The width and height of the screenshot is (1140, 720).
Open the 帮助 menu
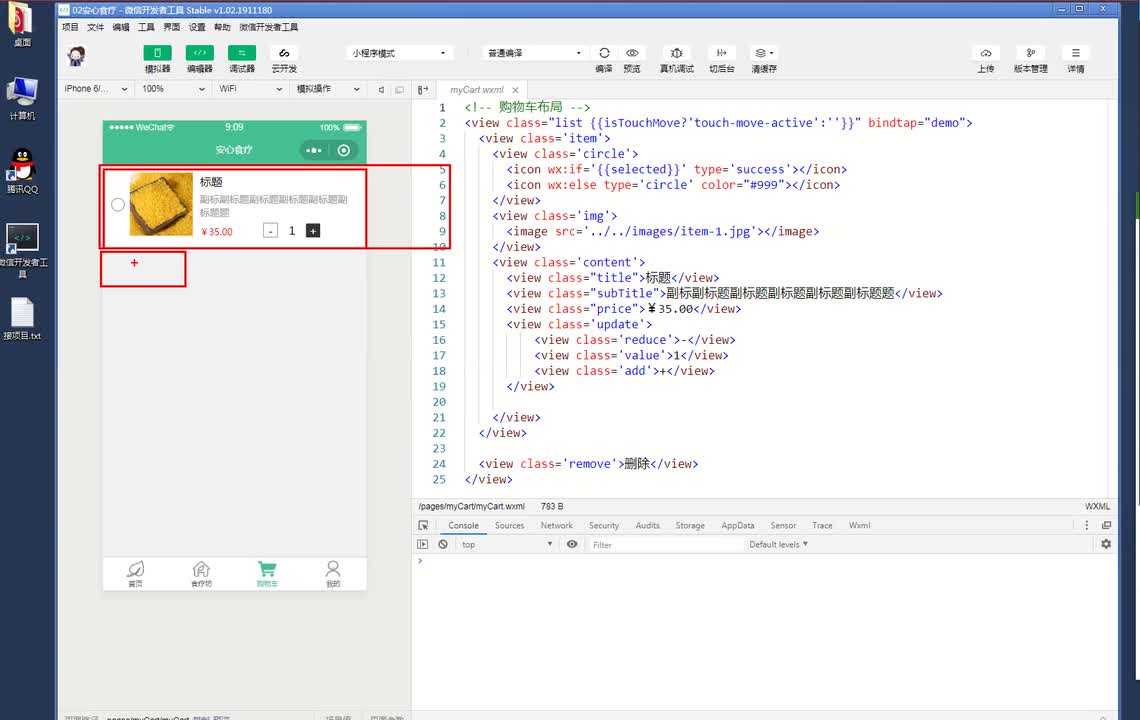(222, 27)
